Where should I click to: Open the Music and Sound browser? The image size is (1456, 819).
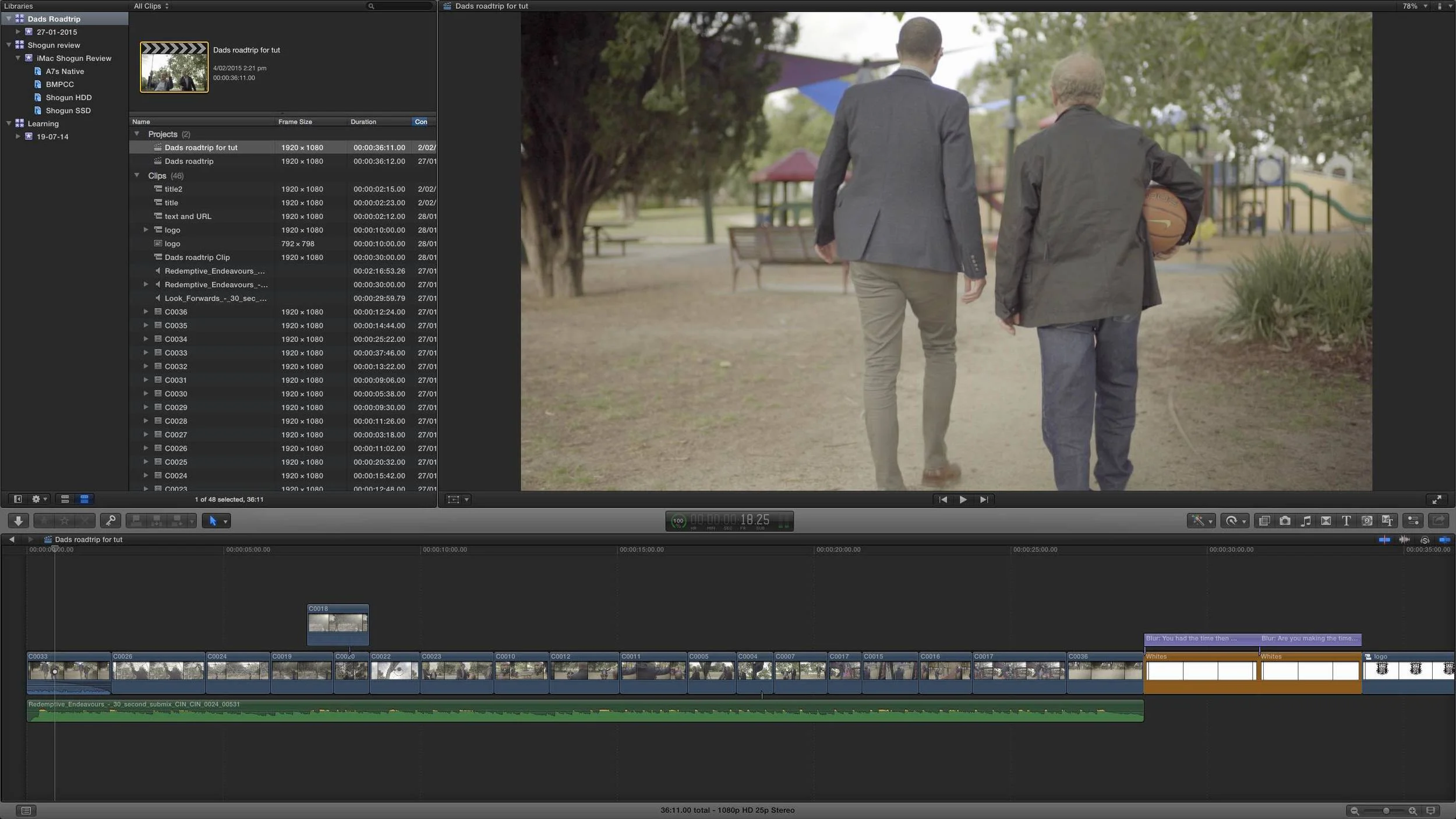pyautogui.click(x=1306, y=520)
